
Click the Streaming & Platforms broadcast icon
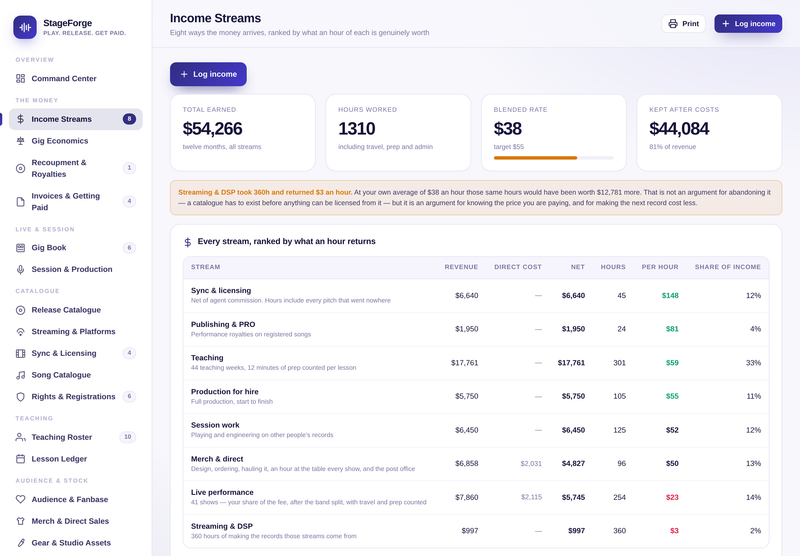point(20,332)
